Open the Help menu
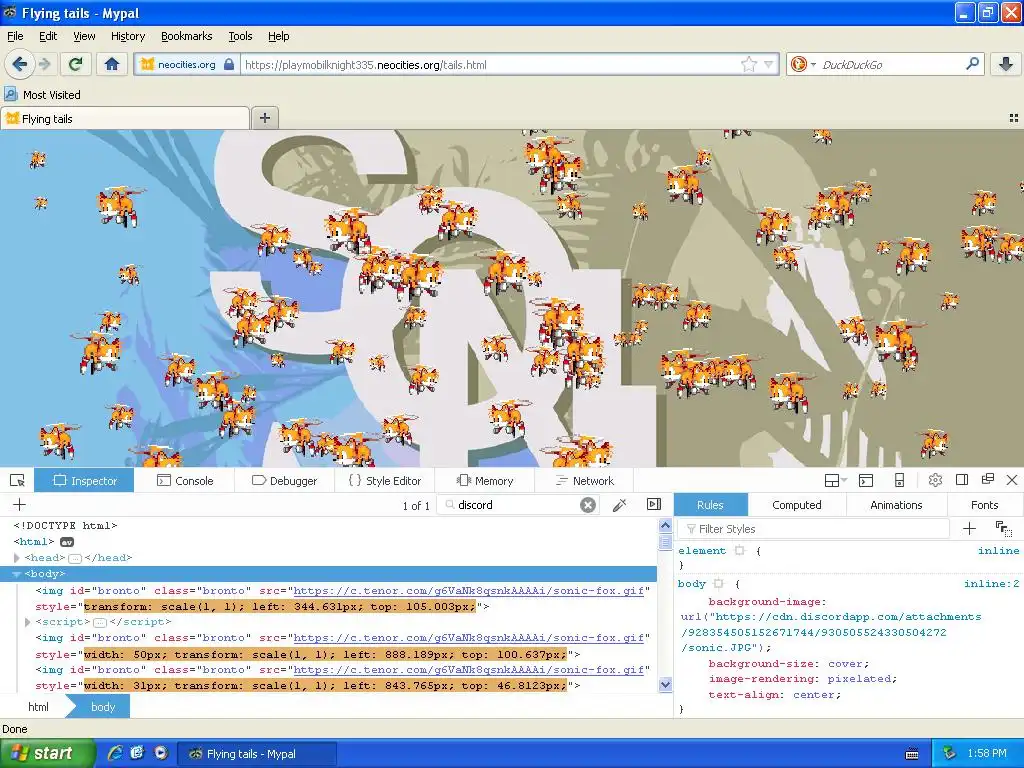Viewport: 1024px width, 768px height. pos(278,36)
